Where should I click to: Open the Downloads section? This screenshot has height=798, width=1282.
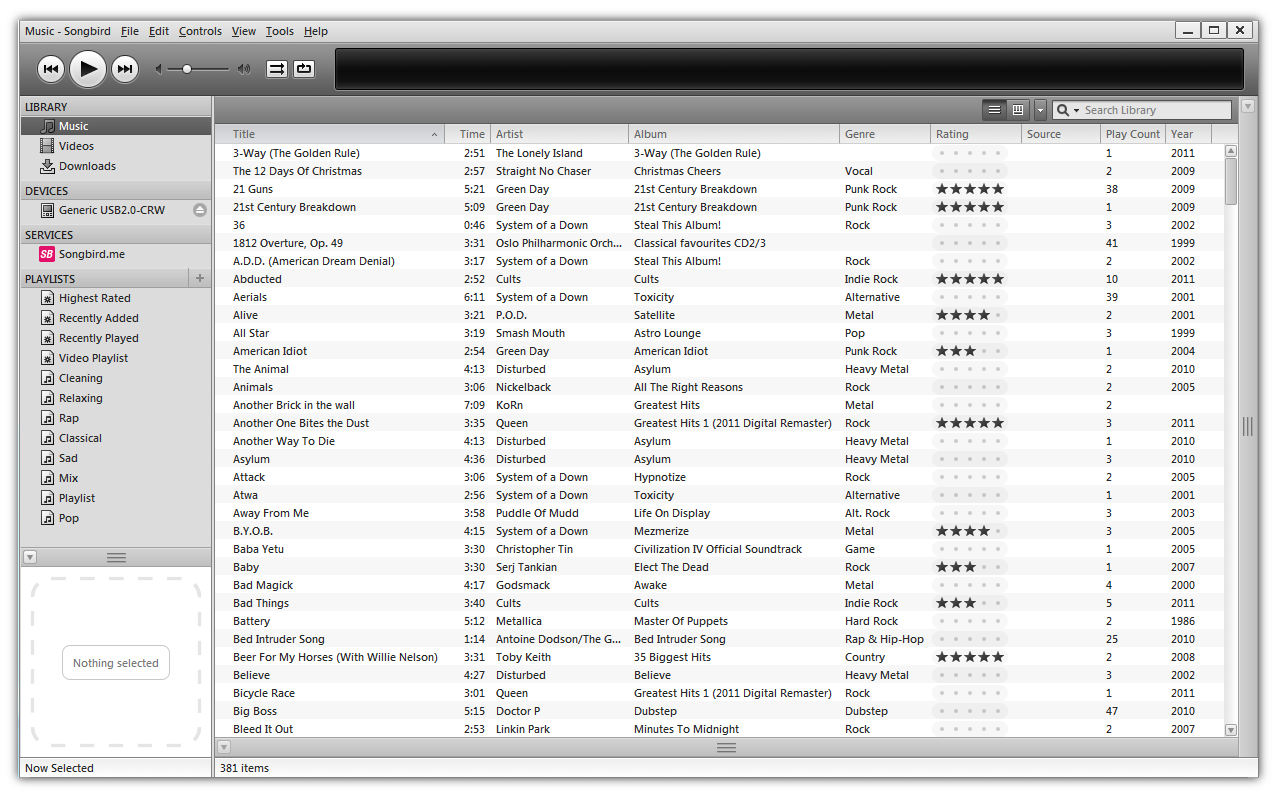click(x=116, y=166)
